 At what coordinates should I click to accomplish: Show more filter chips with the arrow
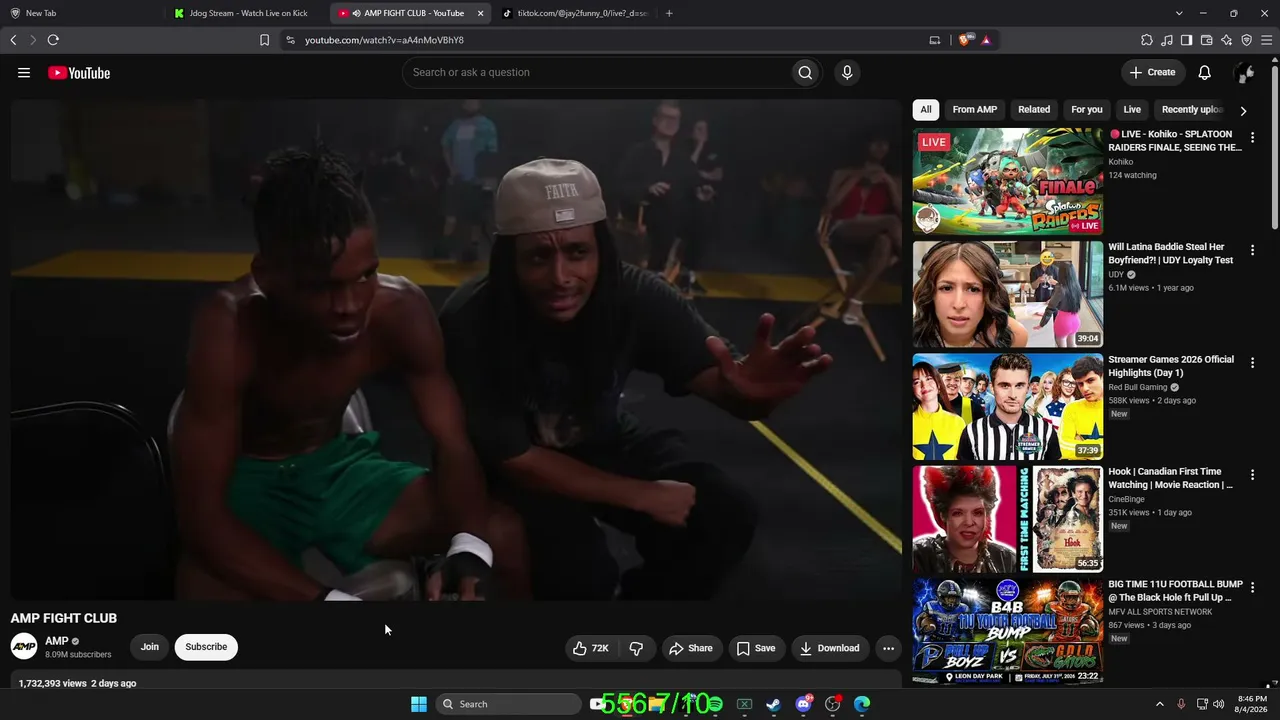[1243, 111]
